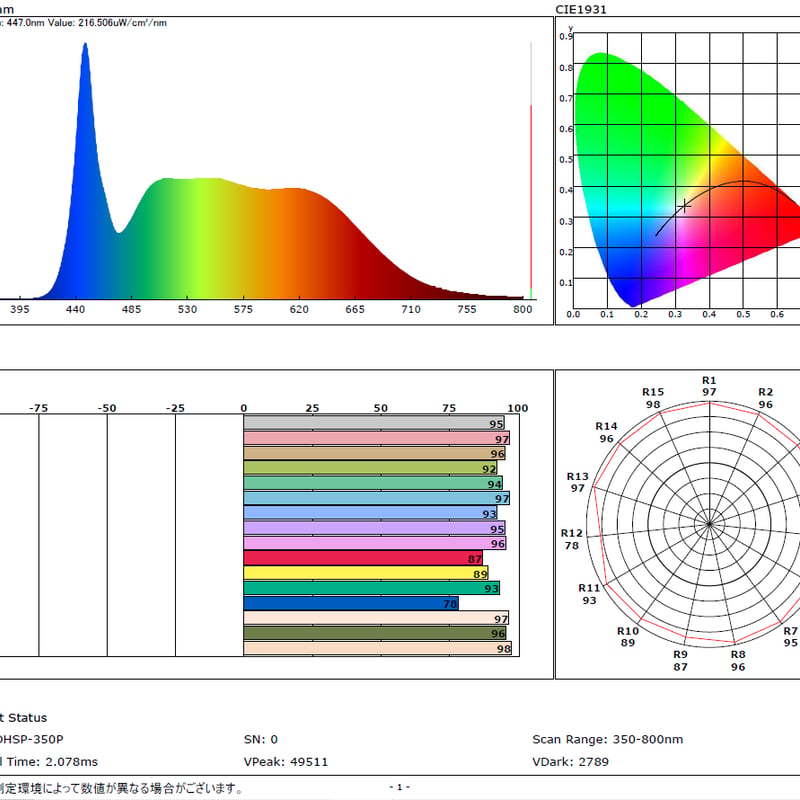Click the R1 97 label on radar chart

[x=709, y=386]
